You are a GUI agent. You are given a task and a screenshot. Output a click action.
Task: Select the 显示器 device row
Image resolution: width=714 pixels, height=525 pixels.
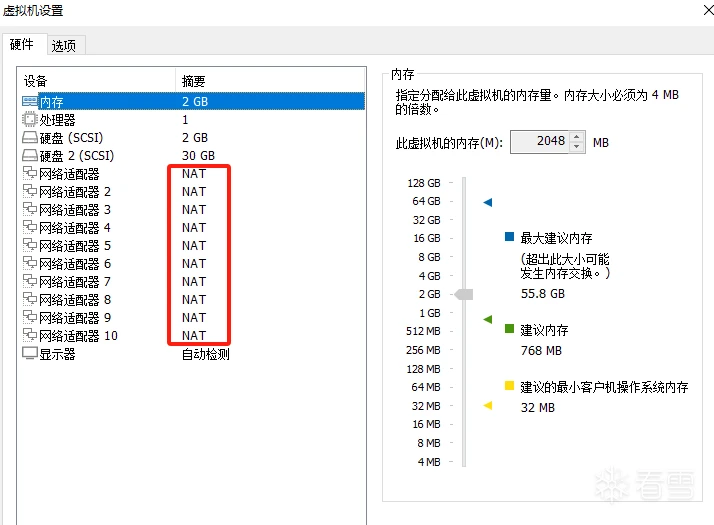(x=193, y=353)
